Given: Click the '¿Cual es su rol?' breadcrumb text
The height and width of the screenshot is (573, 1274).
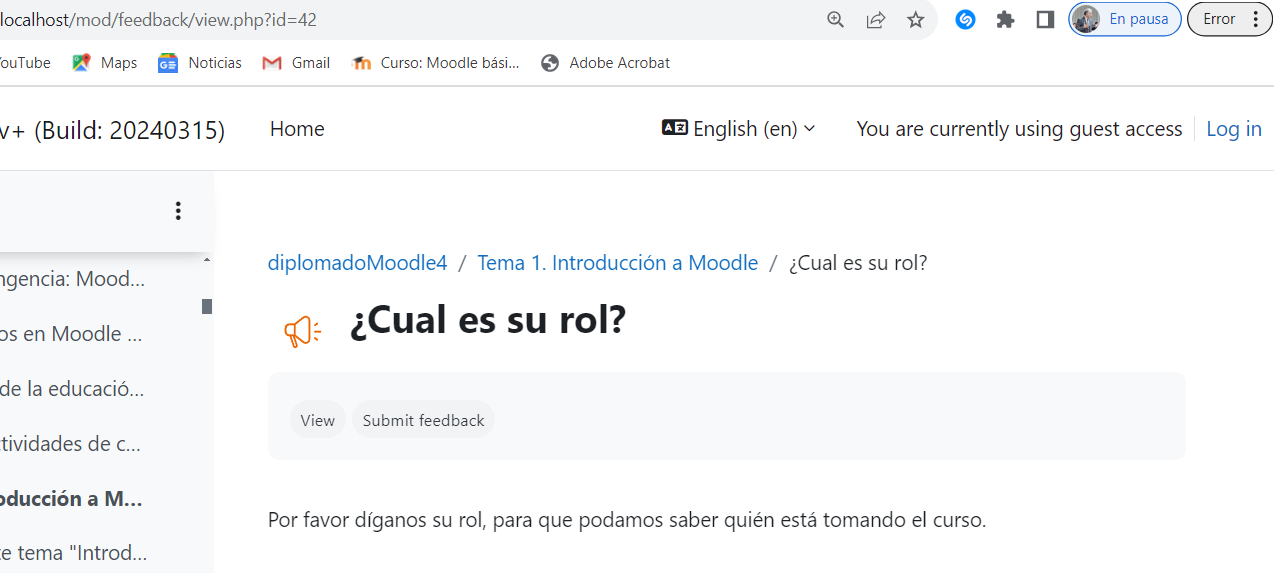Looking at the screenshot, I should [x=858, y=263].
